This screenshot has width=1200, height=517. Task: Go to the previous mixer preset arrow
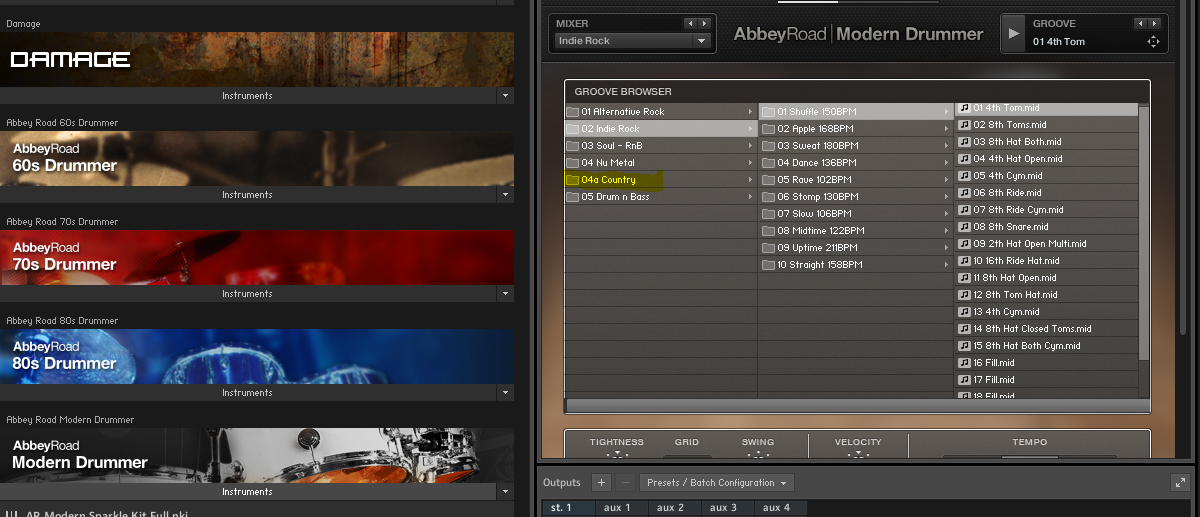[x=689, y=23]
